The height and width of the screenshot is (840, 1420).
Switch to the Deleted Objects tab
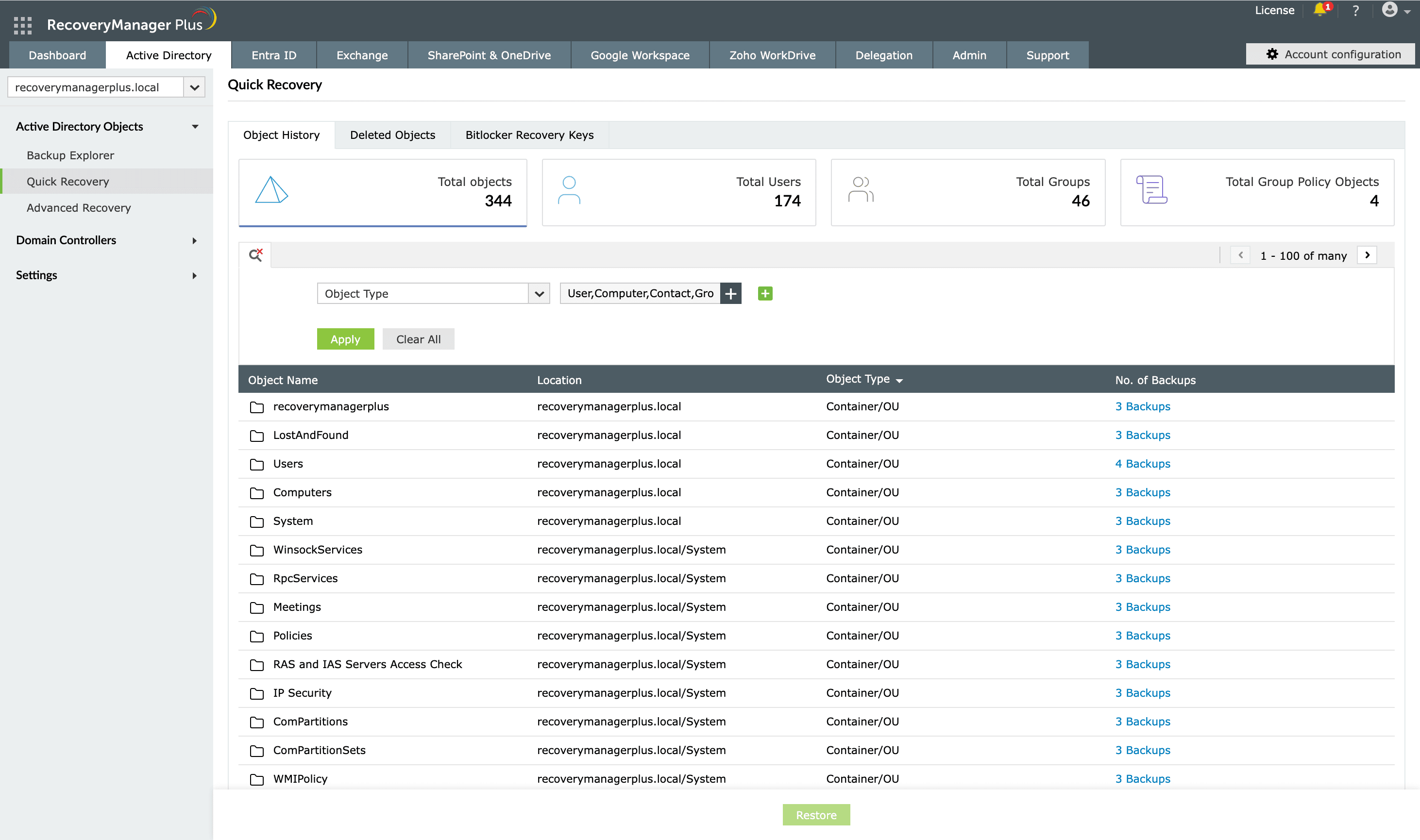point(392,134)
